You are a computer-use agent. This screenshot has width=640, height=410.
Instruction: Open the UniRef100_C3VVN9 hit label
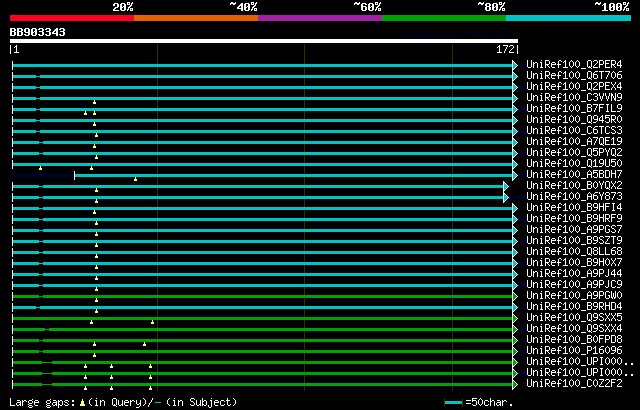(574, 98)
